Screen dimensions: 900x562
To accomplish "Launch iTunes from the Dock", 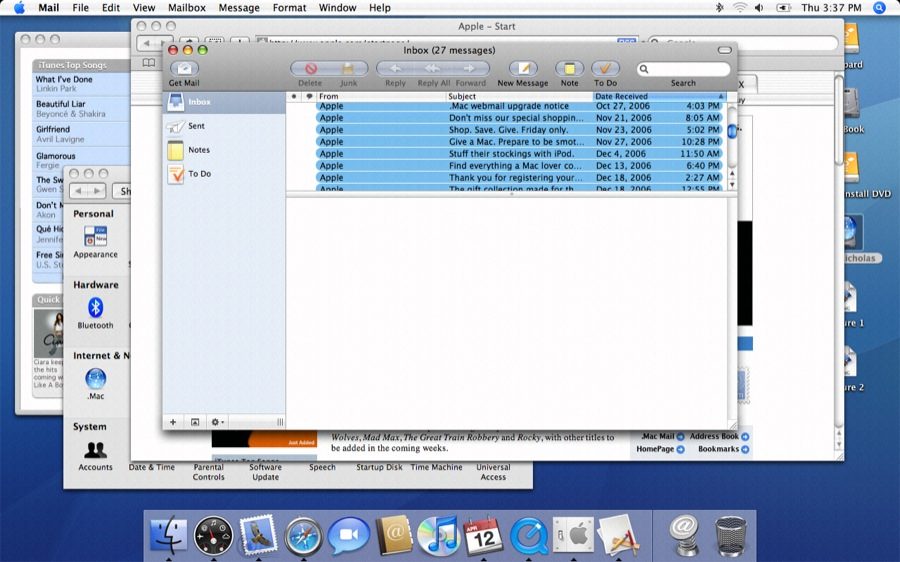I will 439,536.
